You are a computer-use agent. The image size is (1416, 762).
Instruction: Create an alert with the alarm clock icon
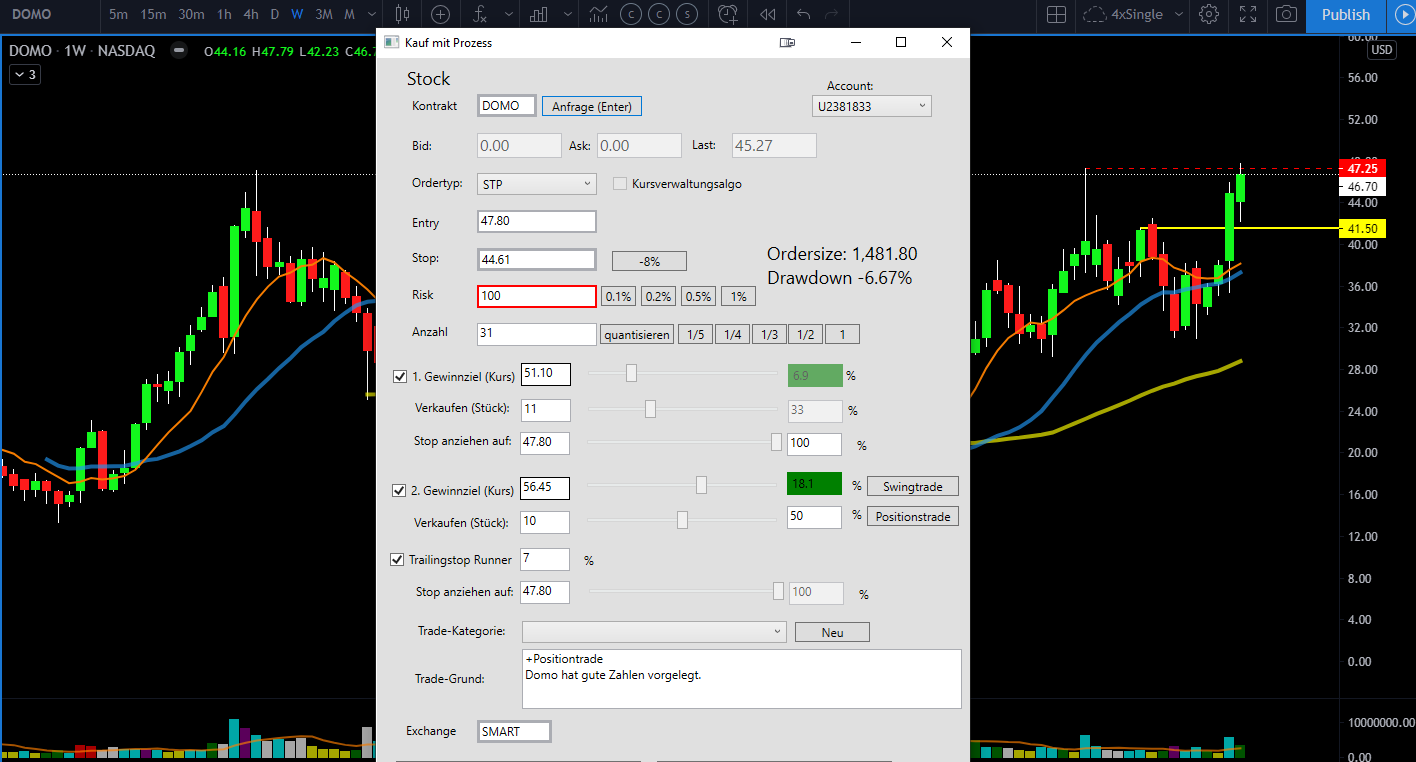[730, 15]
